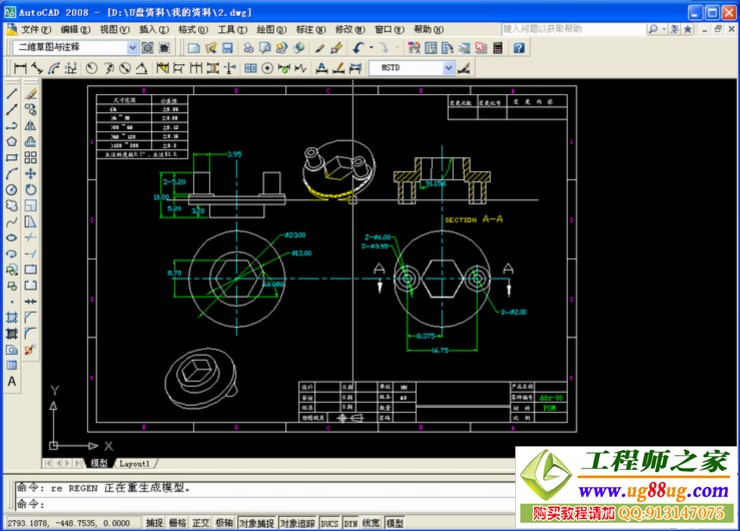Open the 格式(O) menu
The image size is (740, 531).
tap(193, 29)
